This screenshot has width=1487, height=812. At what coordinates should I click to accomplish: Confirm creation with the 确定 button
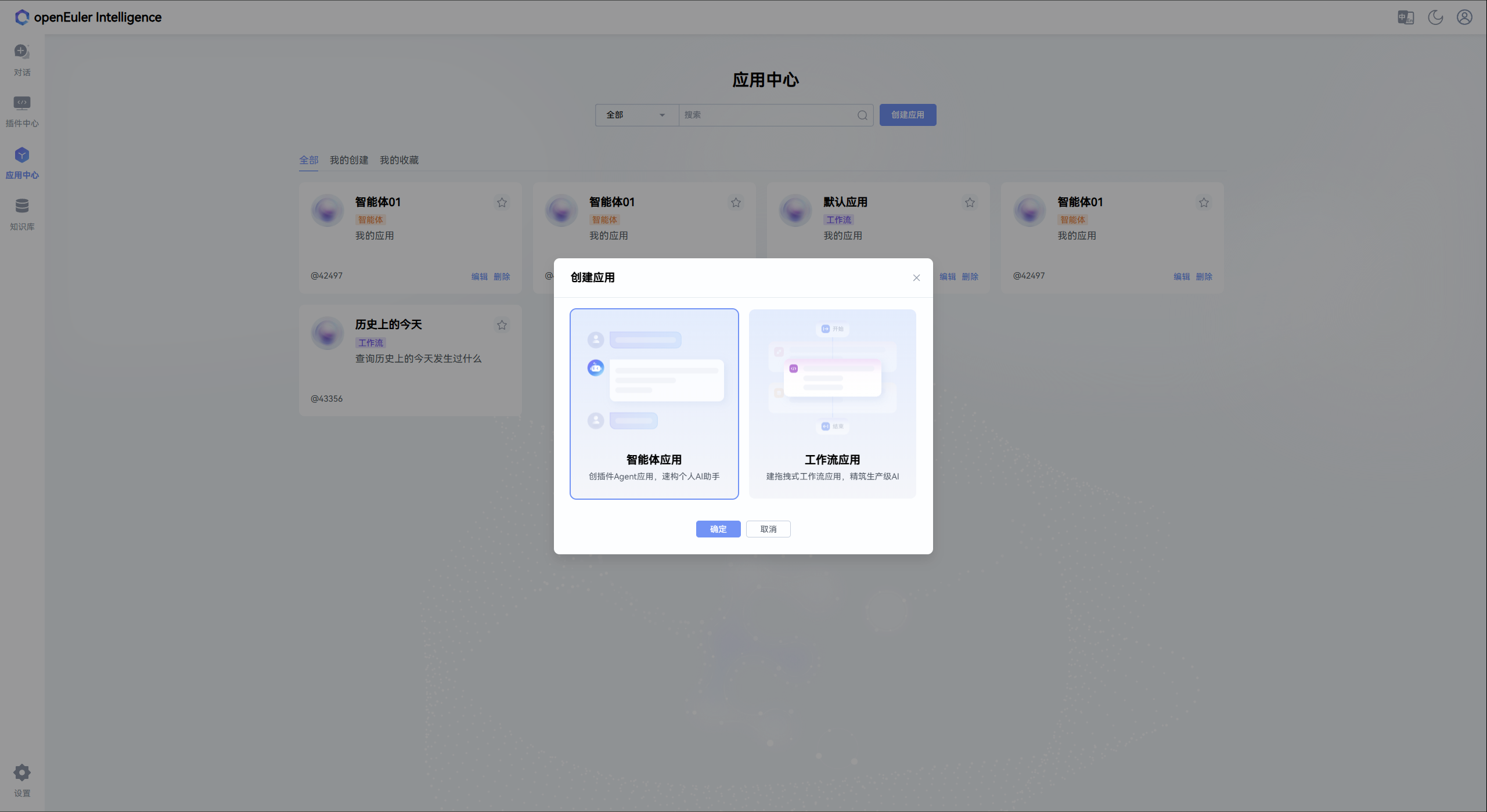pyautogui.click(x=718, y=529)
